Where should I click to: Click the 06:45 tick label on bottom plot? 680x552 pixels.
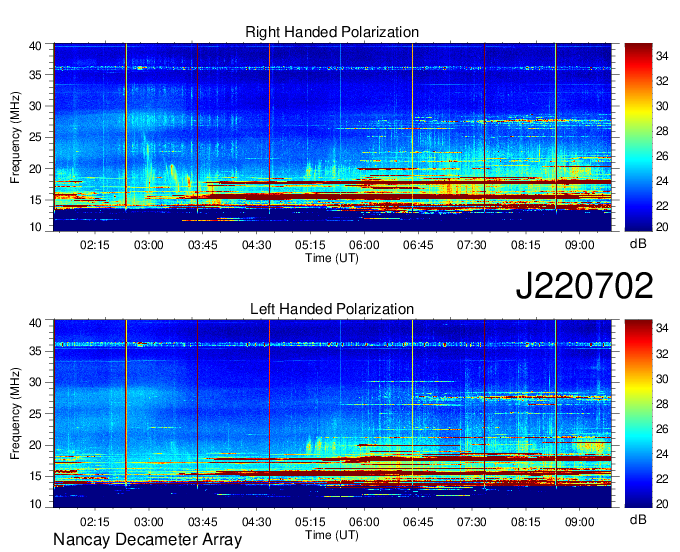418,522
